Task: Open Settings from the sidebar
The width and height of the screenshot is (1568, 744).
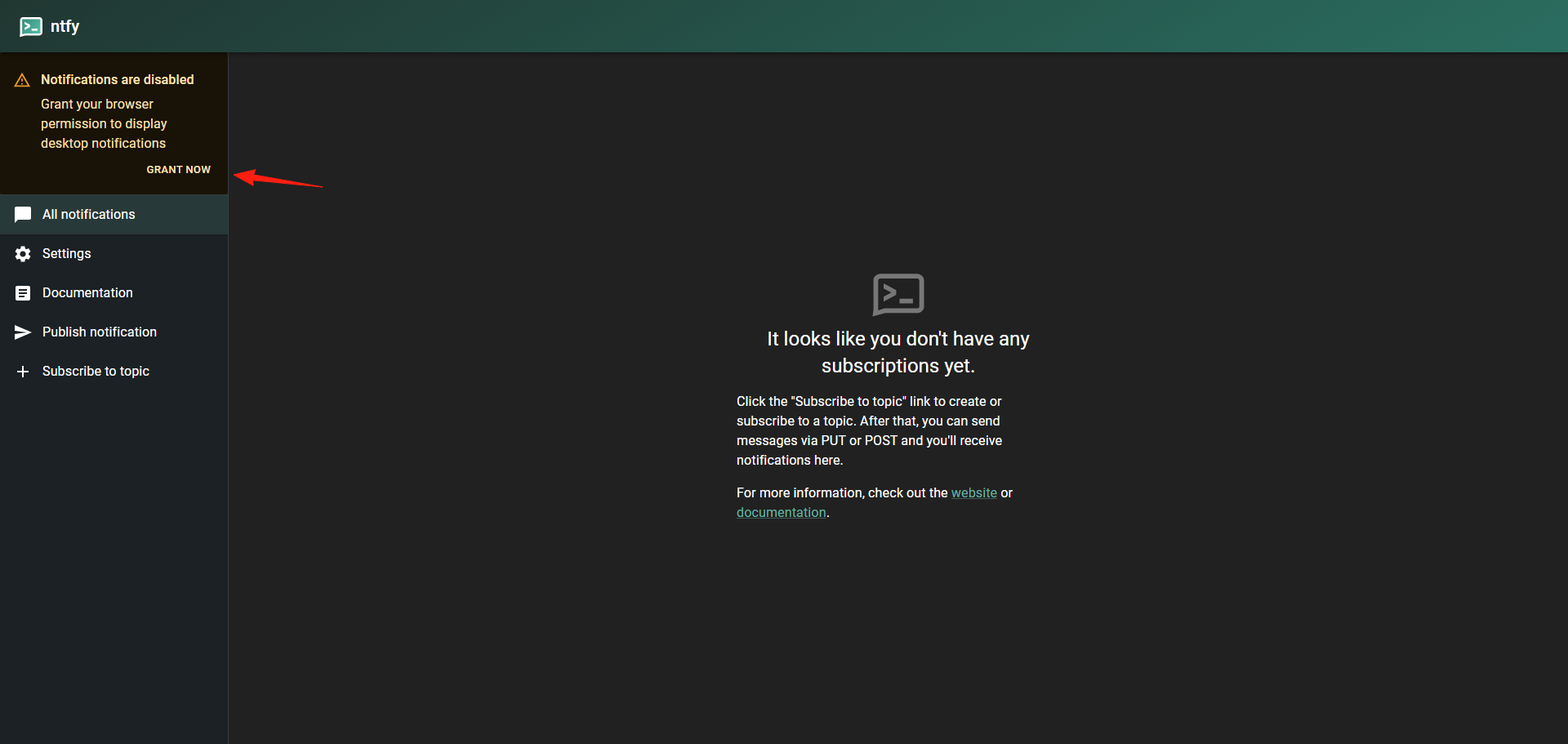Action: pyautogui.click(x=114, y=254)
